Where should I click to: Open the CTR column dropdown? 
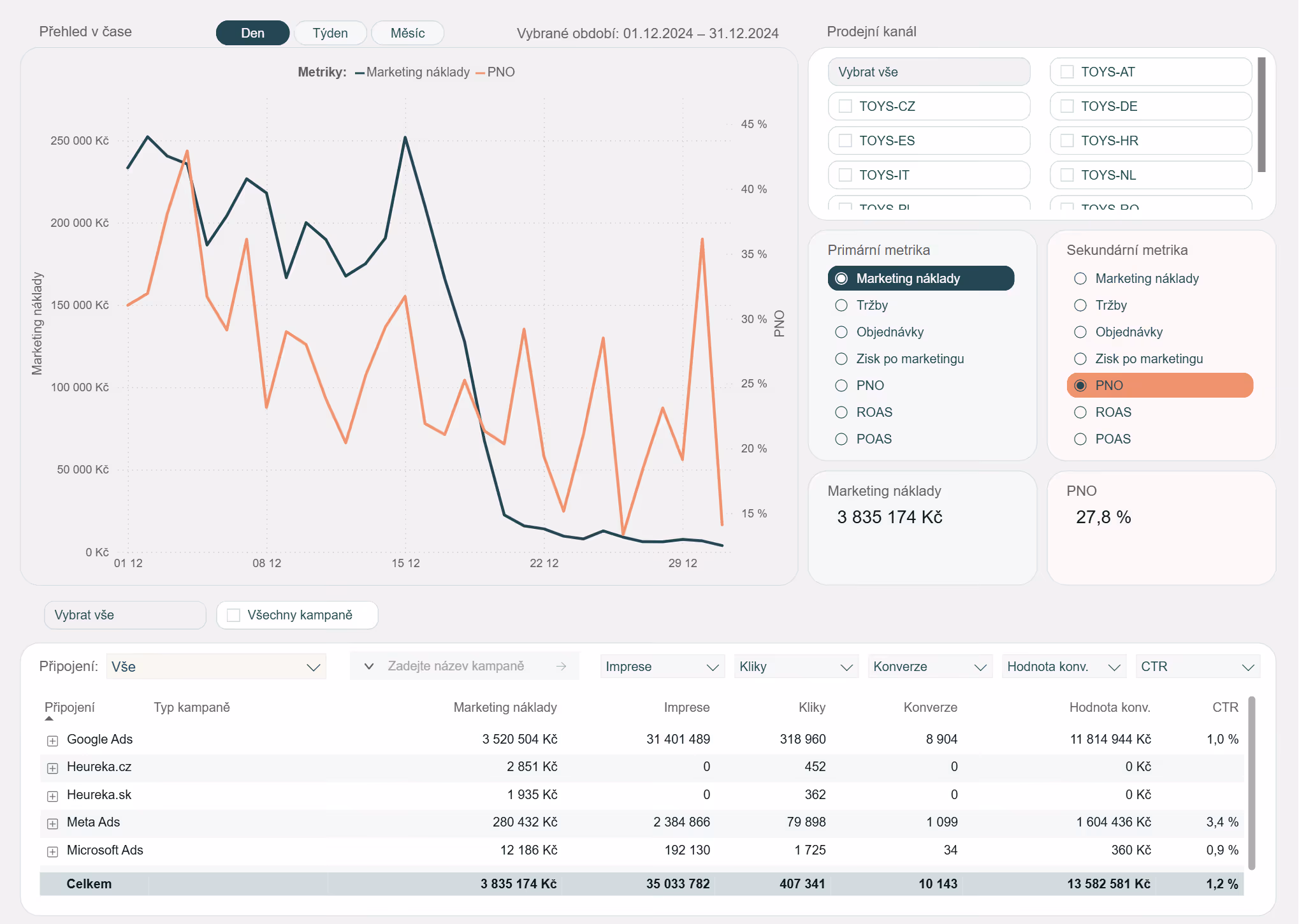(1198, 667)
